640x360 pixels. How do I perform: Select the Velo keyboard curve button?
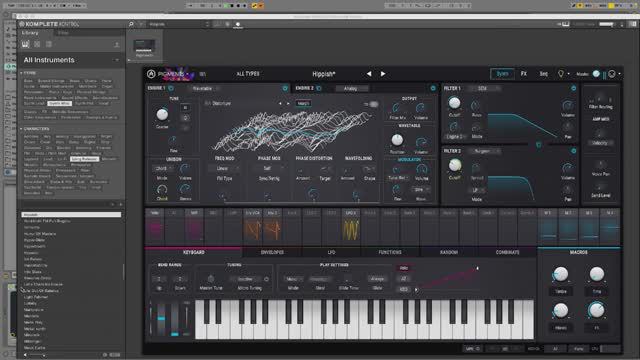pyautogui.click(x=404, y=268)
